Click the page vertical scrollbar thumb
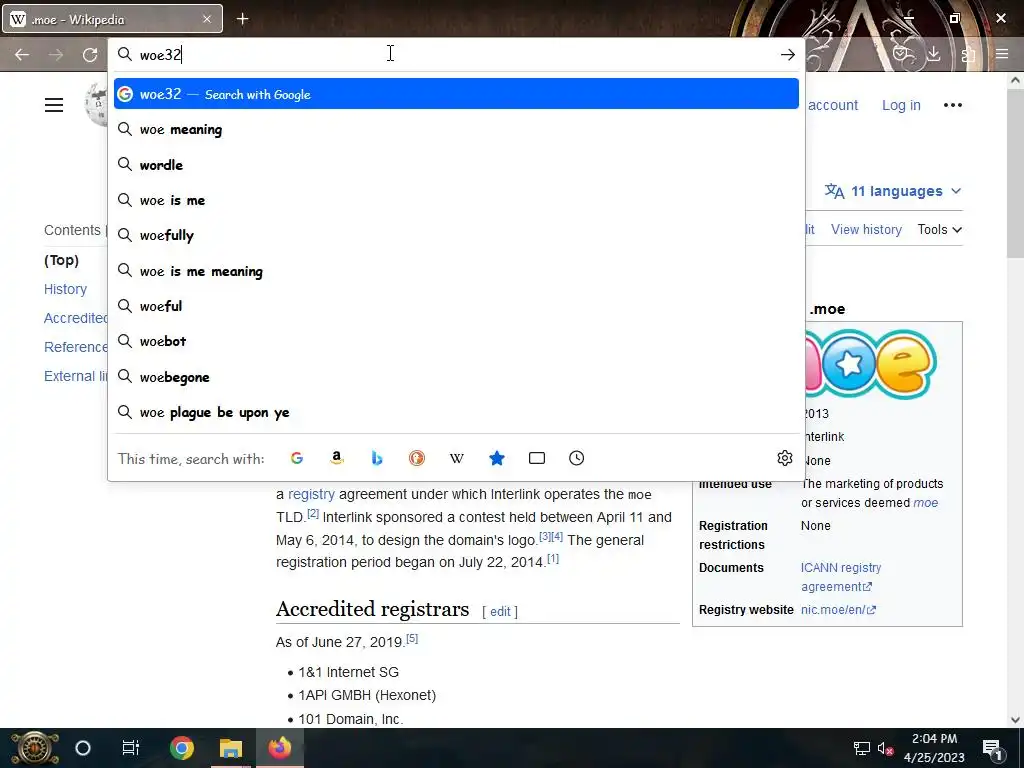 pos(1014,176)
